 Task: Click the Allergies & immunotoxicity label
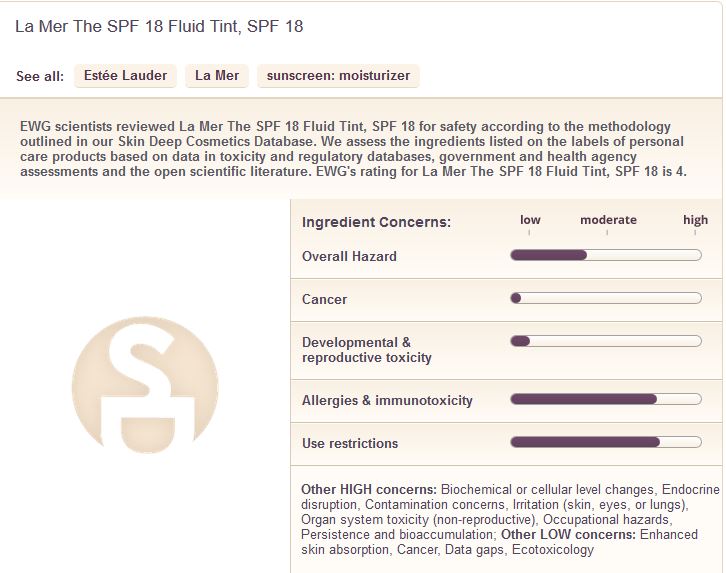pos(387,400)
